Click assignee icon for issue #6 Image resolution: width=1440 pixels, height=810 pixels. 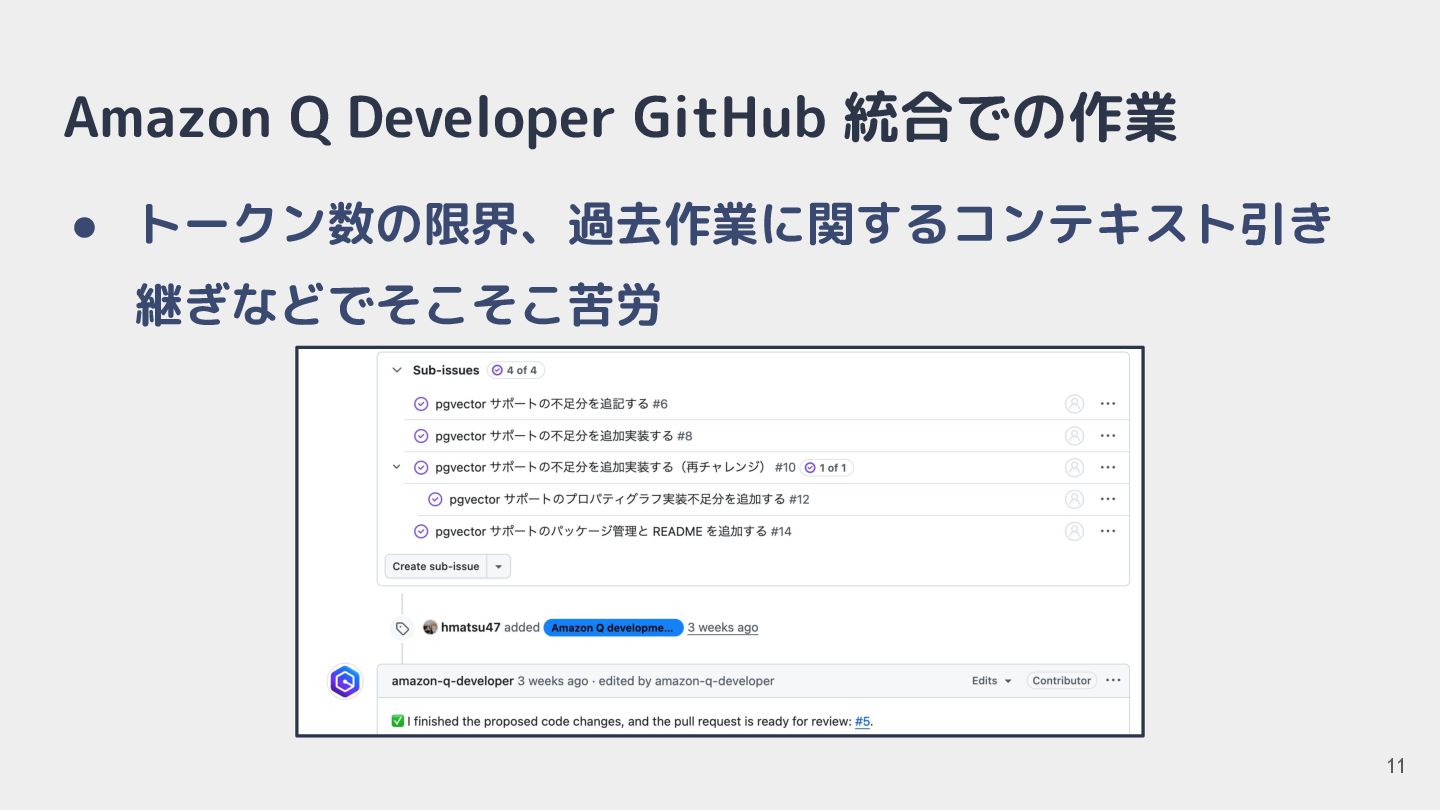point(1074,404)
